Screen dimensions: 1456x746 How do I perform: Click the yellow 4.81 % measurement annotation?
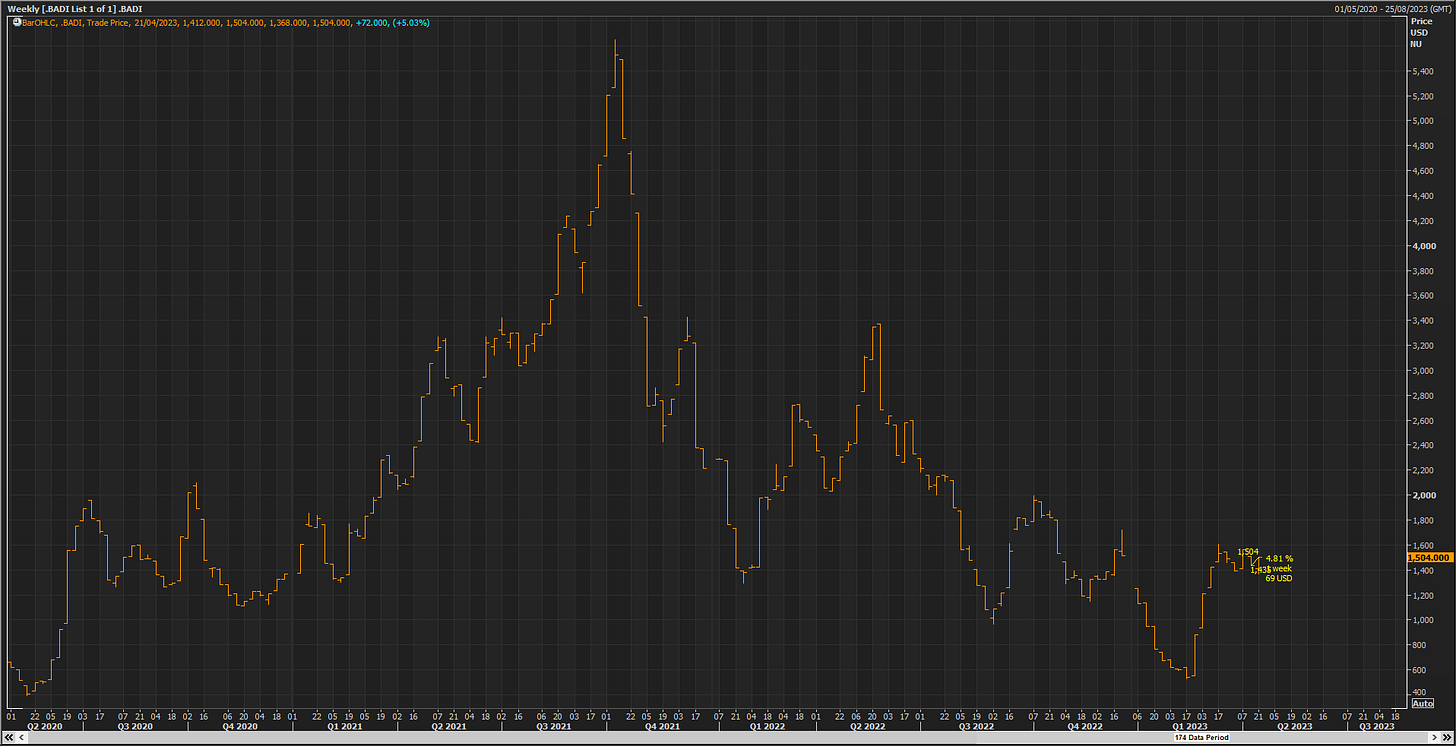click(1279, 558)
